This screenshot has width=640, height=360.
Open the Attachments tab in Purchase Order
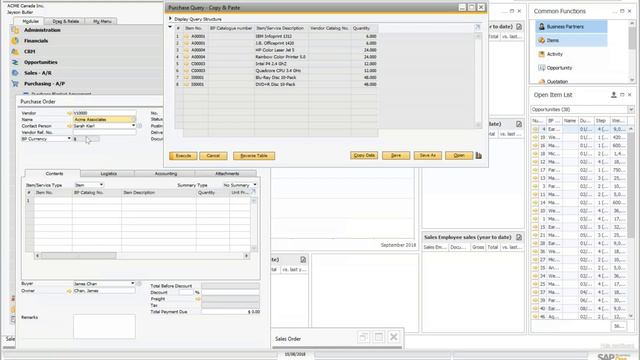227,174
